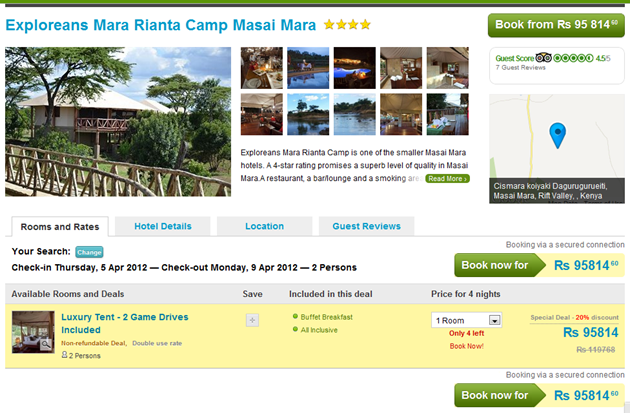The height and width of the screenshot is (413, 630).
Task: Open the 1 Room quantity dropdown
Action: pyautogui.click(x=466, y=320)
